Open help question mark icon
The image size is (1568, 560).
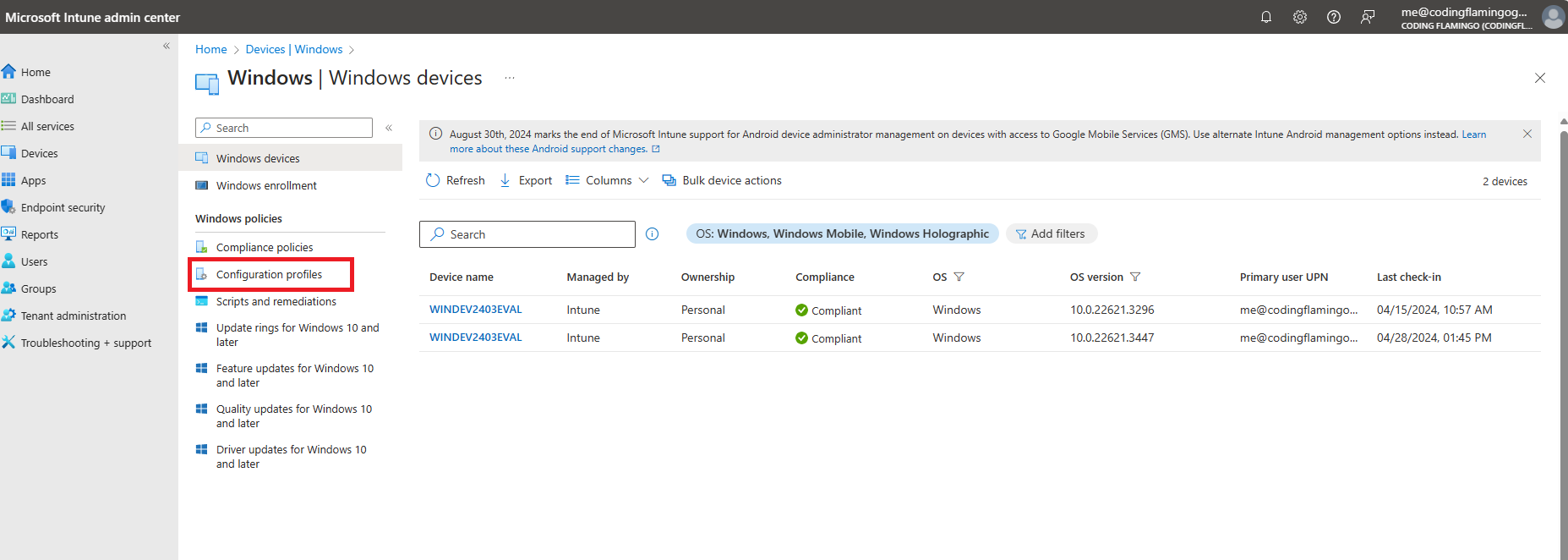1334,17
